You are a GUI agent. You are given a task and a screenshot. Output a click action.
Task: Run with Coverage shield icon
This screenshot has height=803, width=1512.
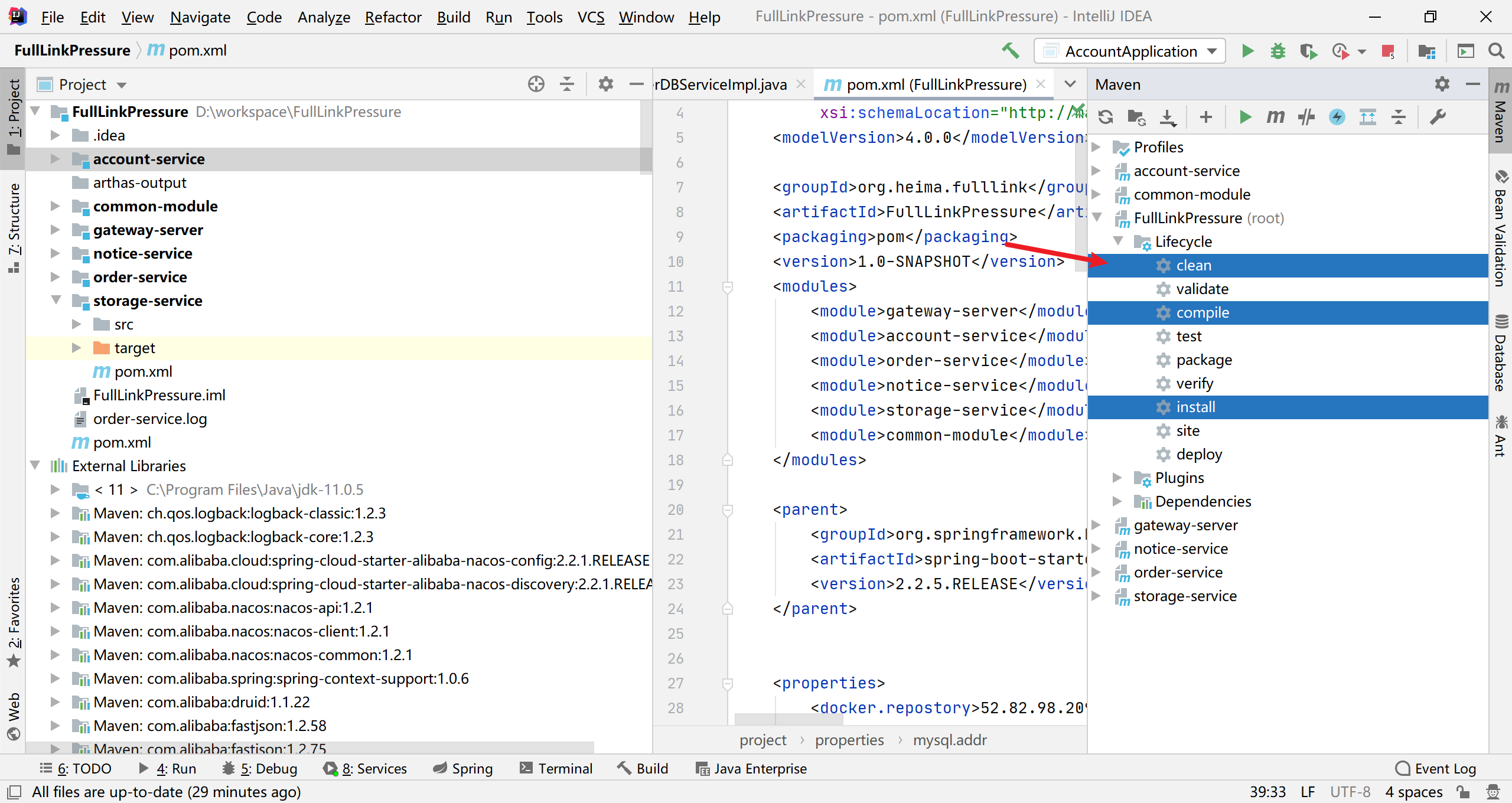[x=1308, y=51]
